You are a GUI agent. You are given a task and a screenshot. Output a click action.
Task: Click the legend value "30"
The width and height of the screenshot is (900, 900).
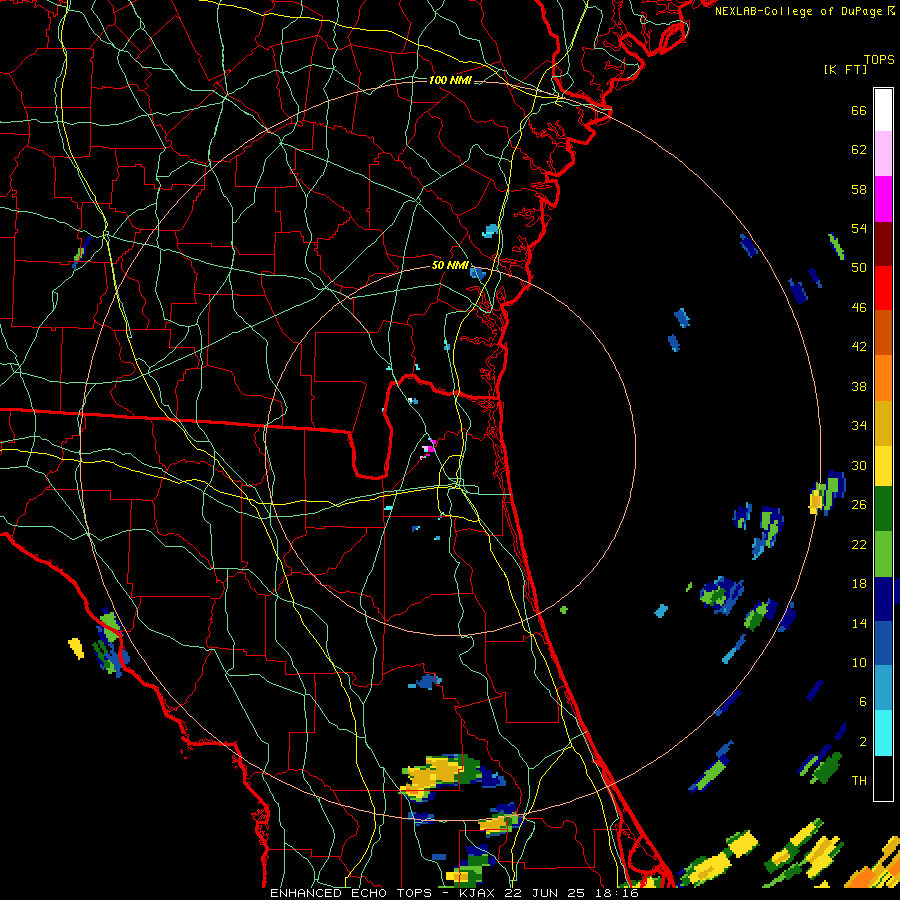tap(859, 465)
